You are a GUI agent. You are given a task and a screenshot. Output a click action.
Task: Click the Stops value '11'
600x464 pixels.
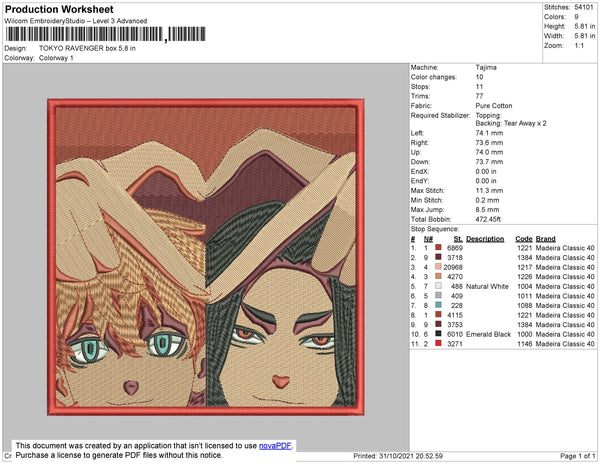[479, 86]
